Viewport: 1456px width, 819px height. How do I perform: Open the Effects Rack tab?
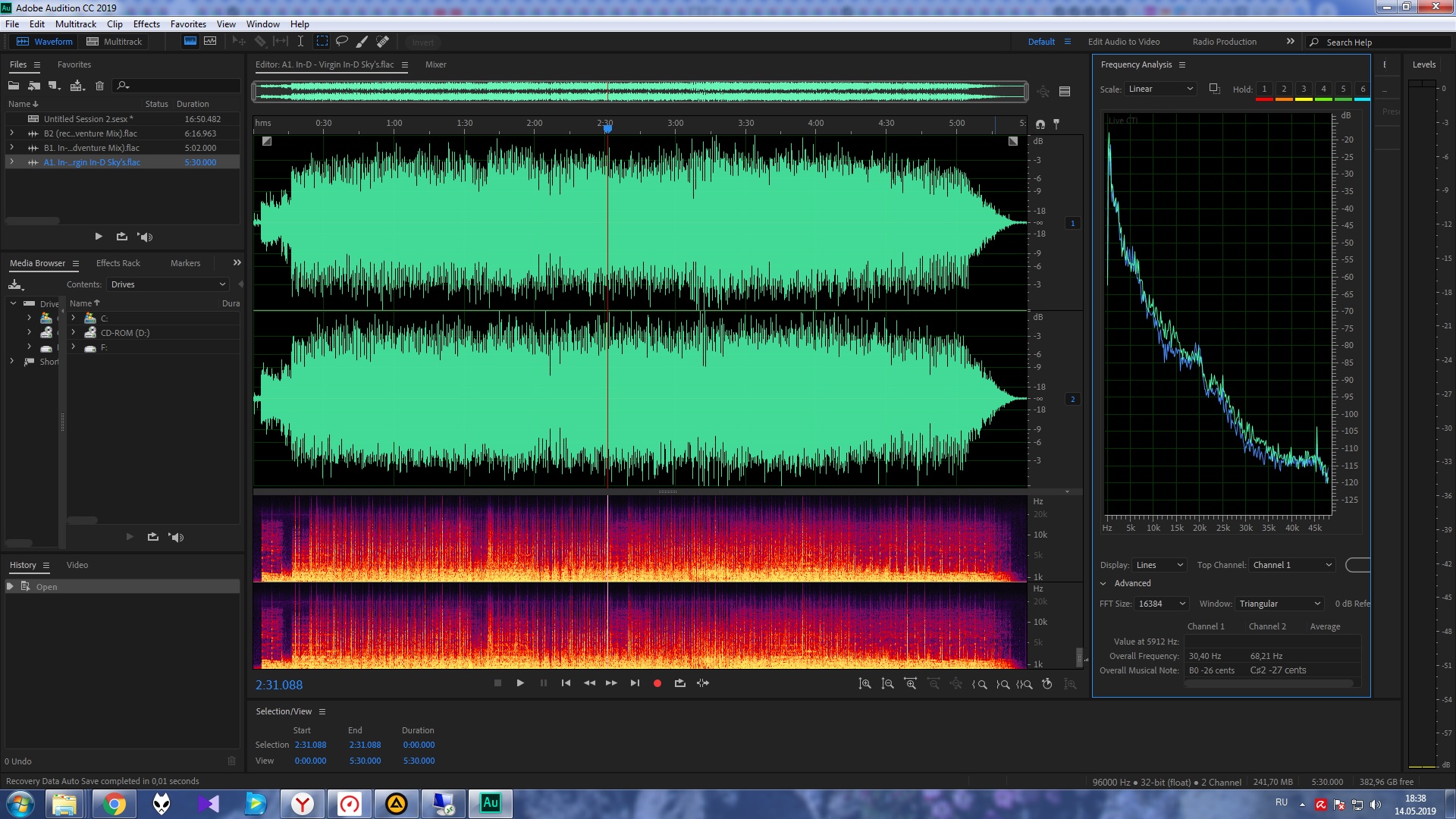(x=118, y=263)
